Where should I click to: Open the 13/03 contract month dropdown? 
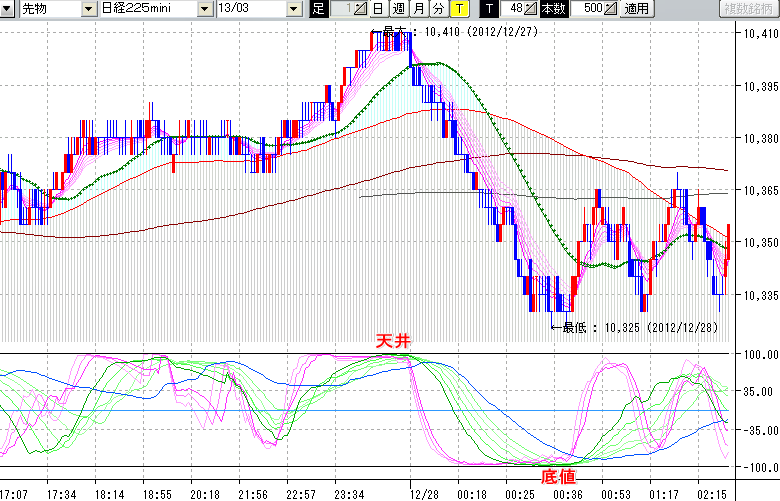pyautogui.click(x=293, y=9)
